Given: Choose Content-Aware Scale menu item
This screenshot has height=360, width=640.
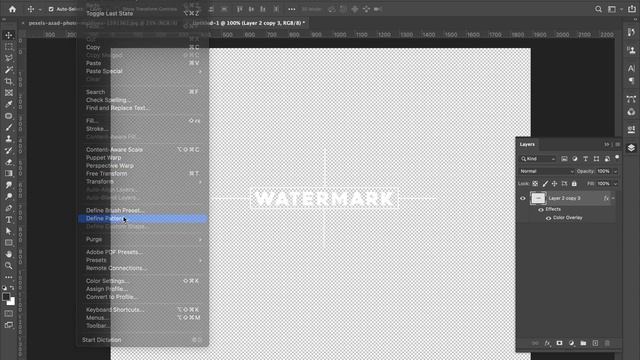Looking at the screenshot, I should [142, 150].
